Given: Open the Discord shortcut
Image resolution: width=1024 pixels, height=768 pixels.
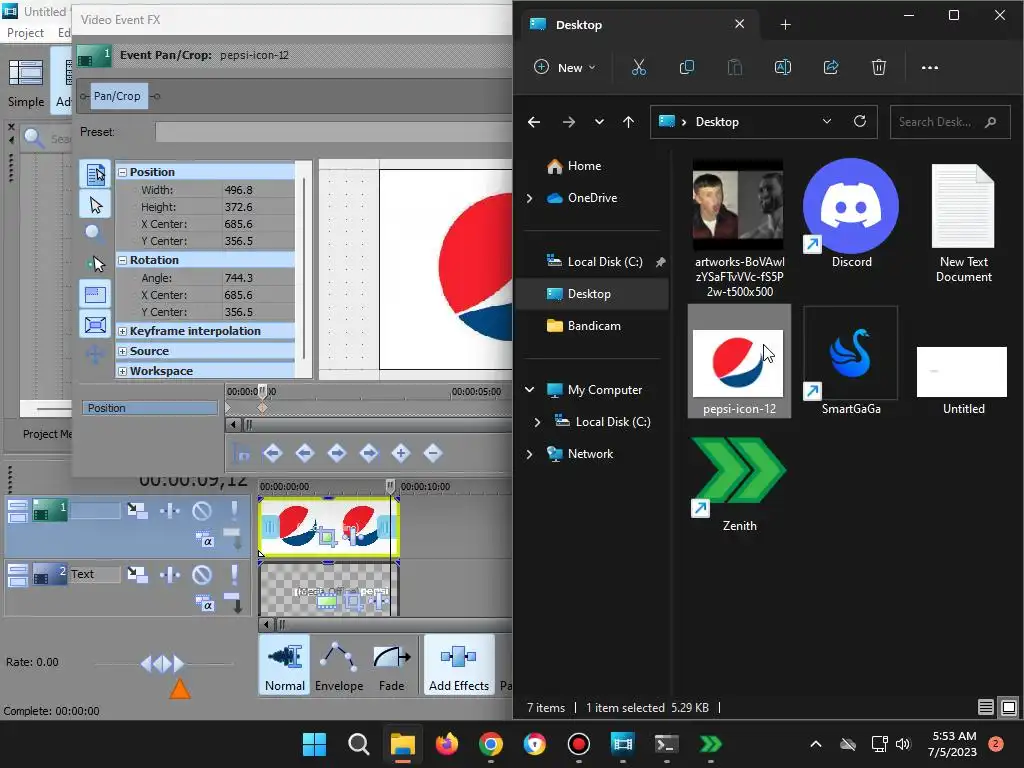Looking at the screenshot, I should tap(851, 214).
